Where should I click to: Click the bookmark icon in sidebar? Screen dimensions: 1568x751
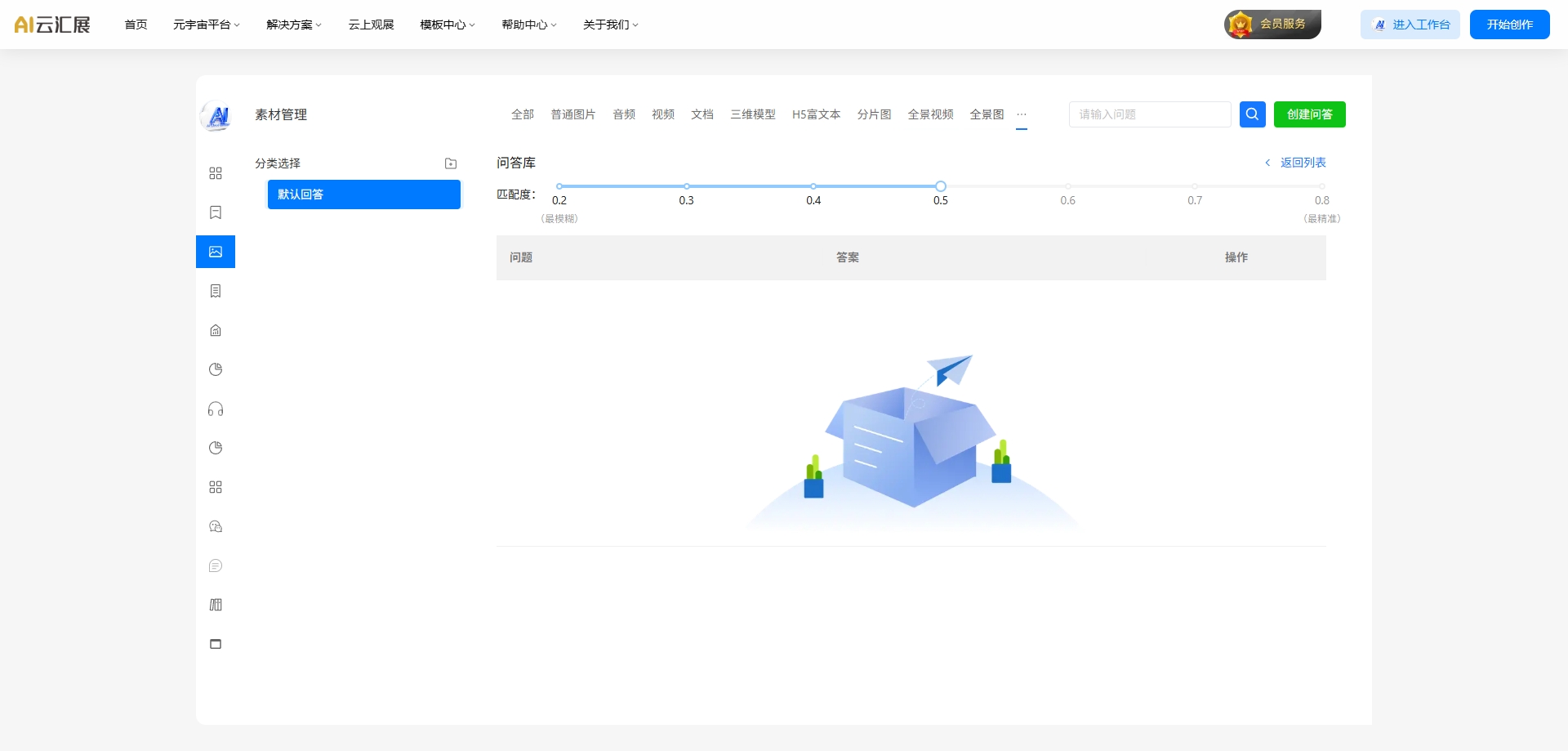pos(216,212)
